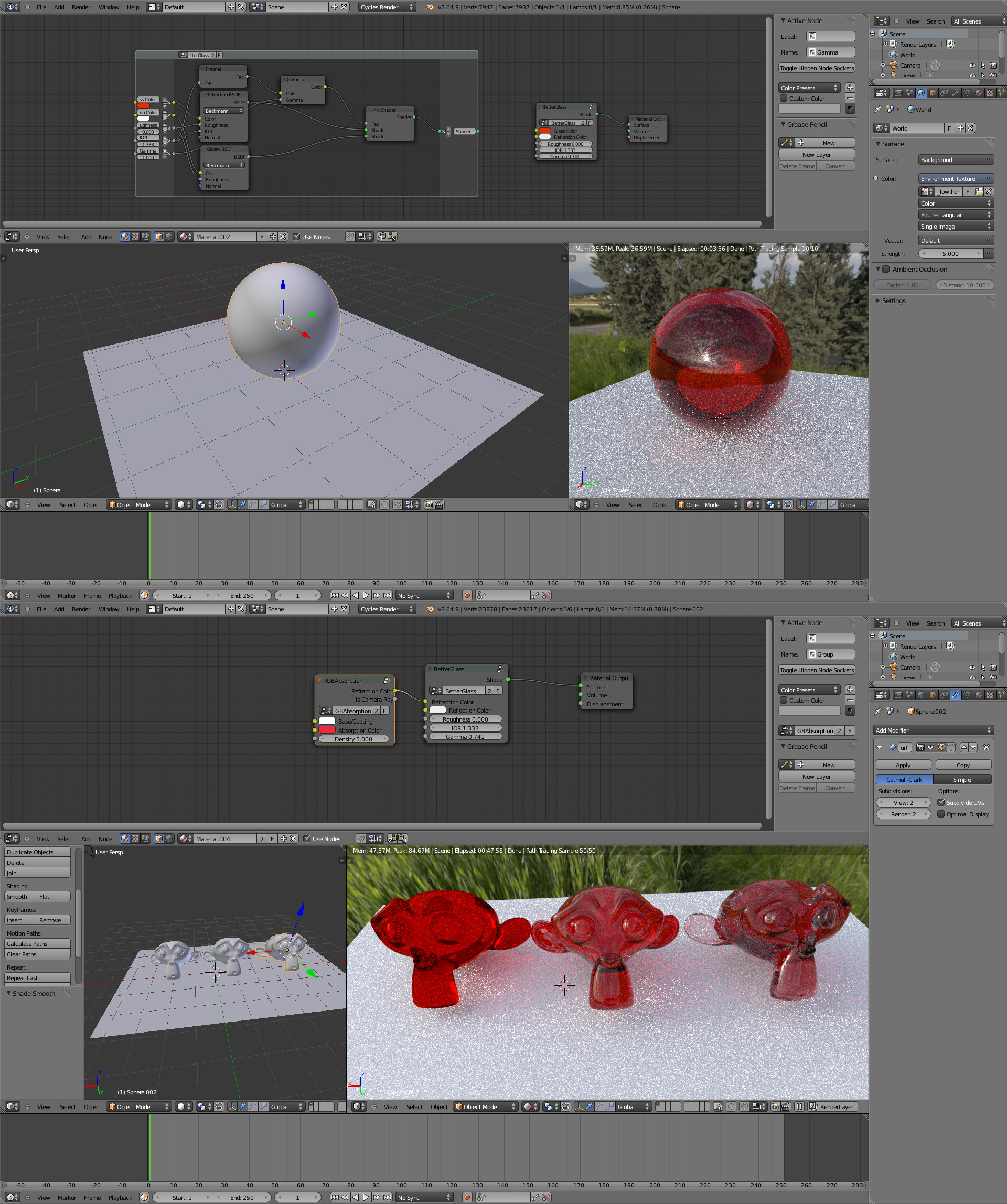
Task: Click the red Absorption Color swatch
Action: point(326,730)
